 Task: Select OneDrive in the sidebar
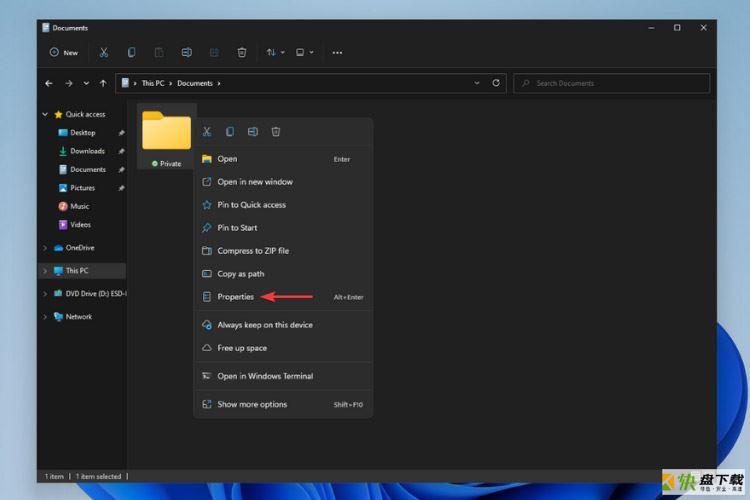(x=79, y=248)
